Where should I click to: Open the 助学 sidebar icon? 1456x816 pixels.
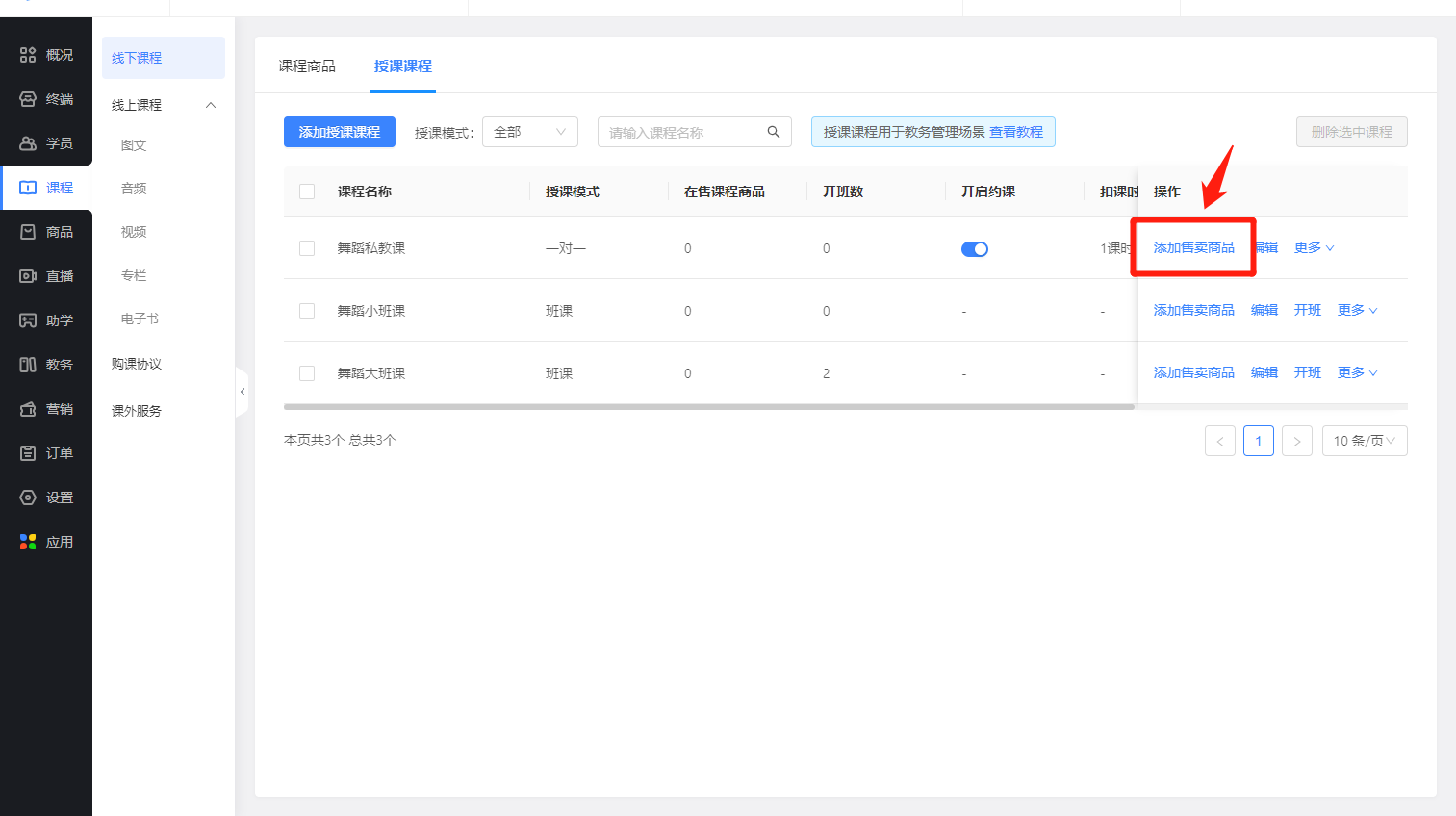(x=28, y=320)
